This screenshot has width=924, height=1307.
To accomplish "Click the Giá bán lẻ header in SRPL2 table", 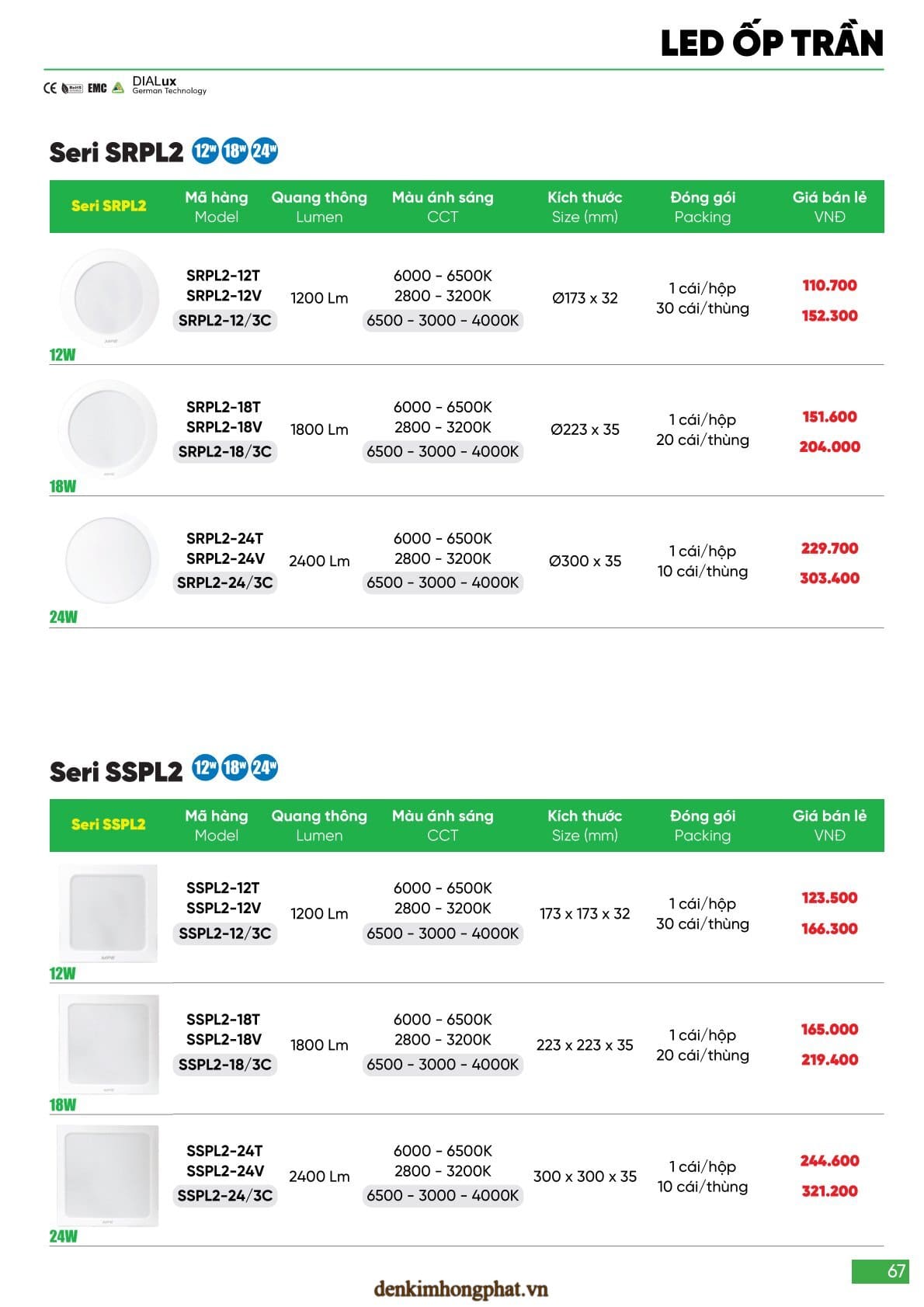I will (828, 207).
